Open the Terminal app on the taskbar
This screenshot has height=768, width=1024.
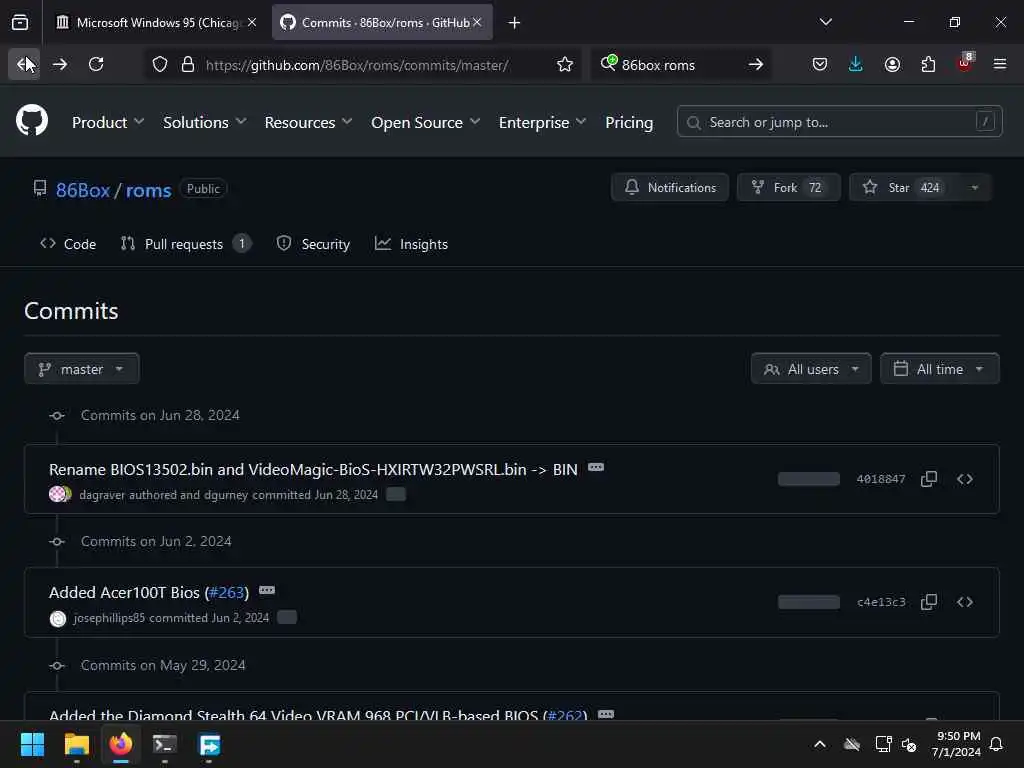[x=165, y=744]
